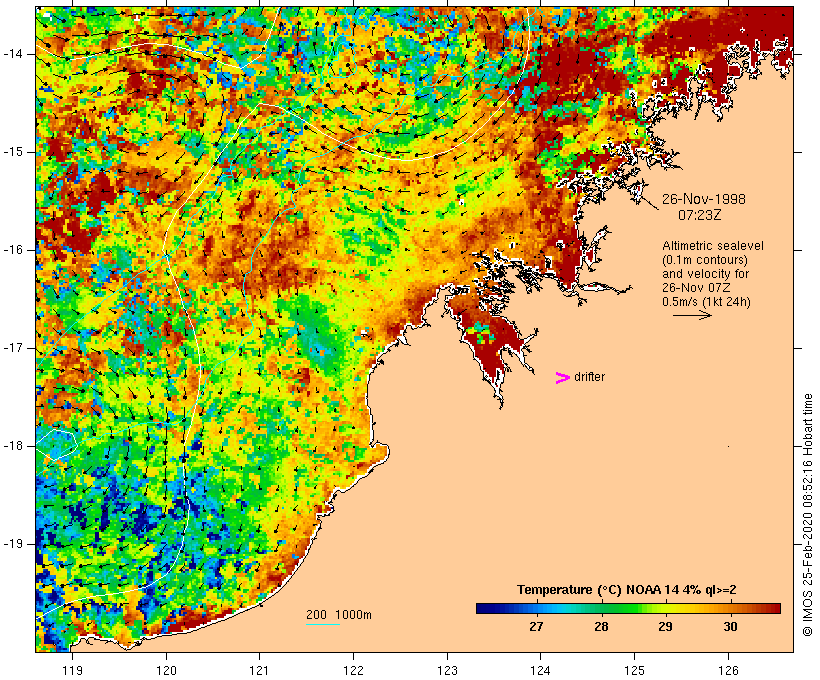Click the longitude axis label '120'
The width and height of the screenshot is (820, 680).
[166, 670]
